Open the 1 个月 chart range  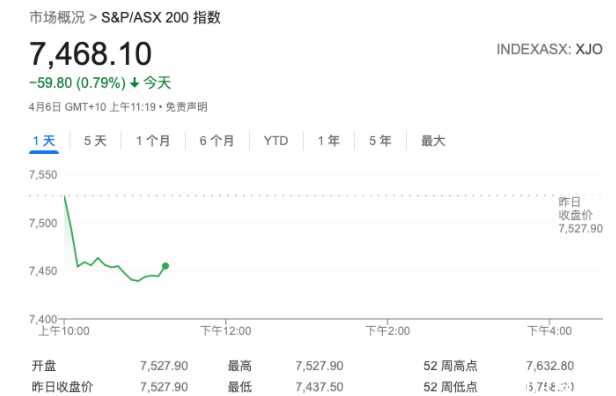pyautogui.click(x=153, y=141)
